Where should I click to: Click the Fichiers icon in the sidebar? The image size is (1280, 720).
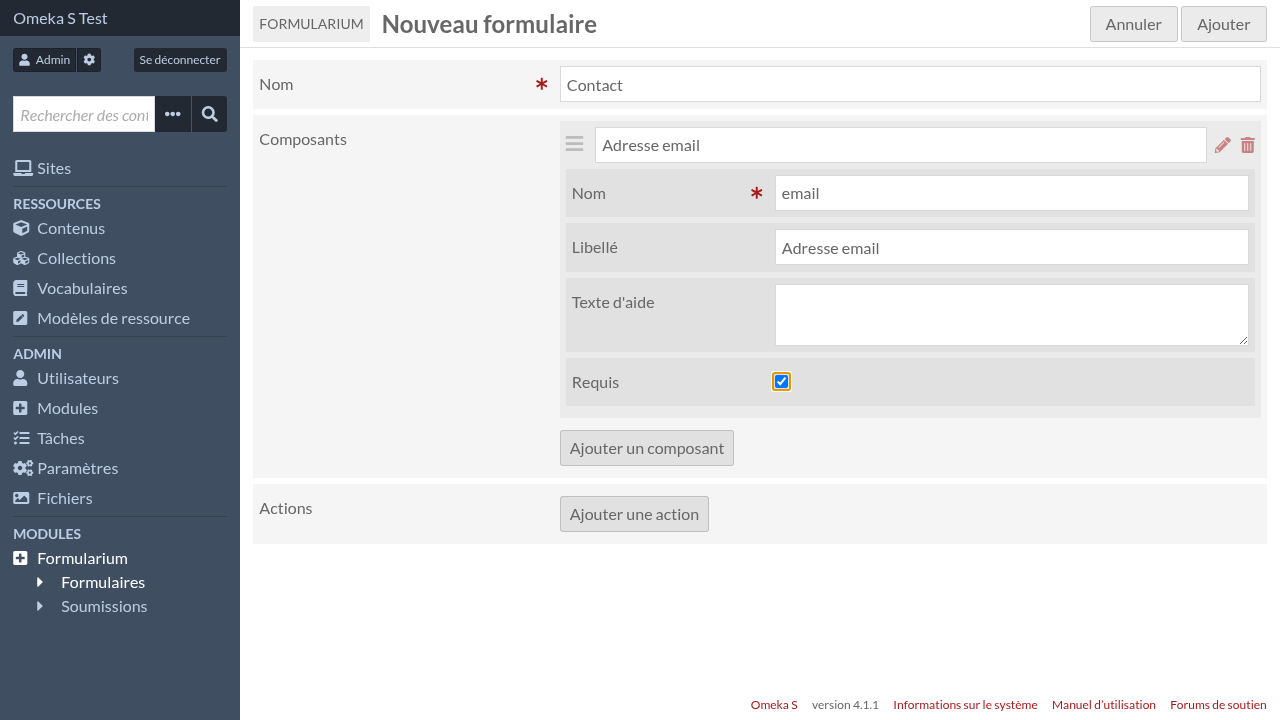pyautogui.click(x=20, y=498)
